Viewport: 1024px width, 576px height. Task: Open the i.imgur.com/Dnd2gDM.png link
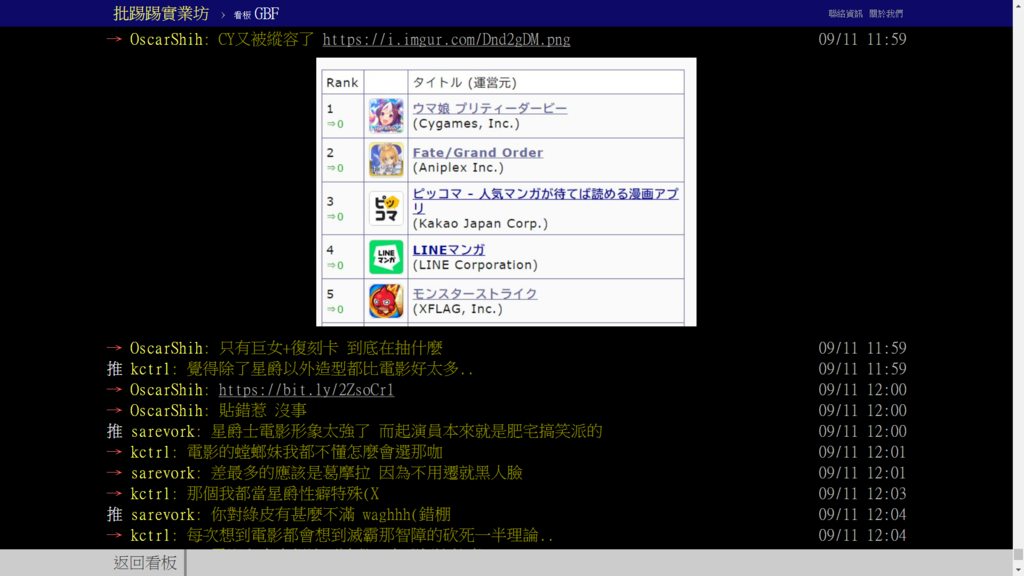[x=446, y=39]
